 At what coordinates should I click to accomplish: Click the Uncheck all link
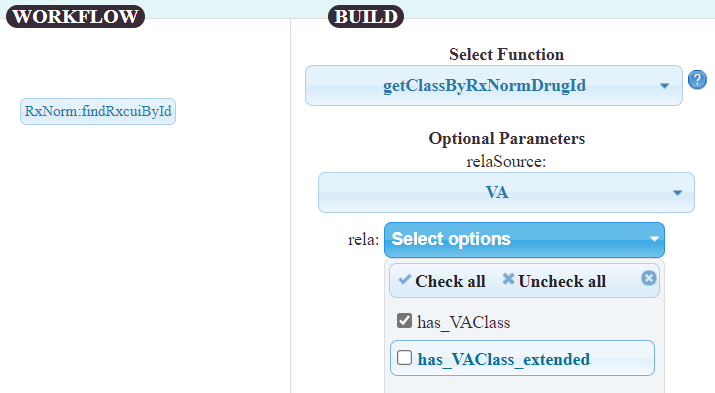(562, 281)
